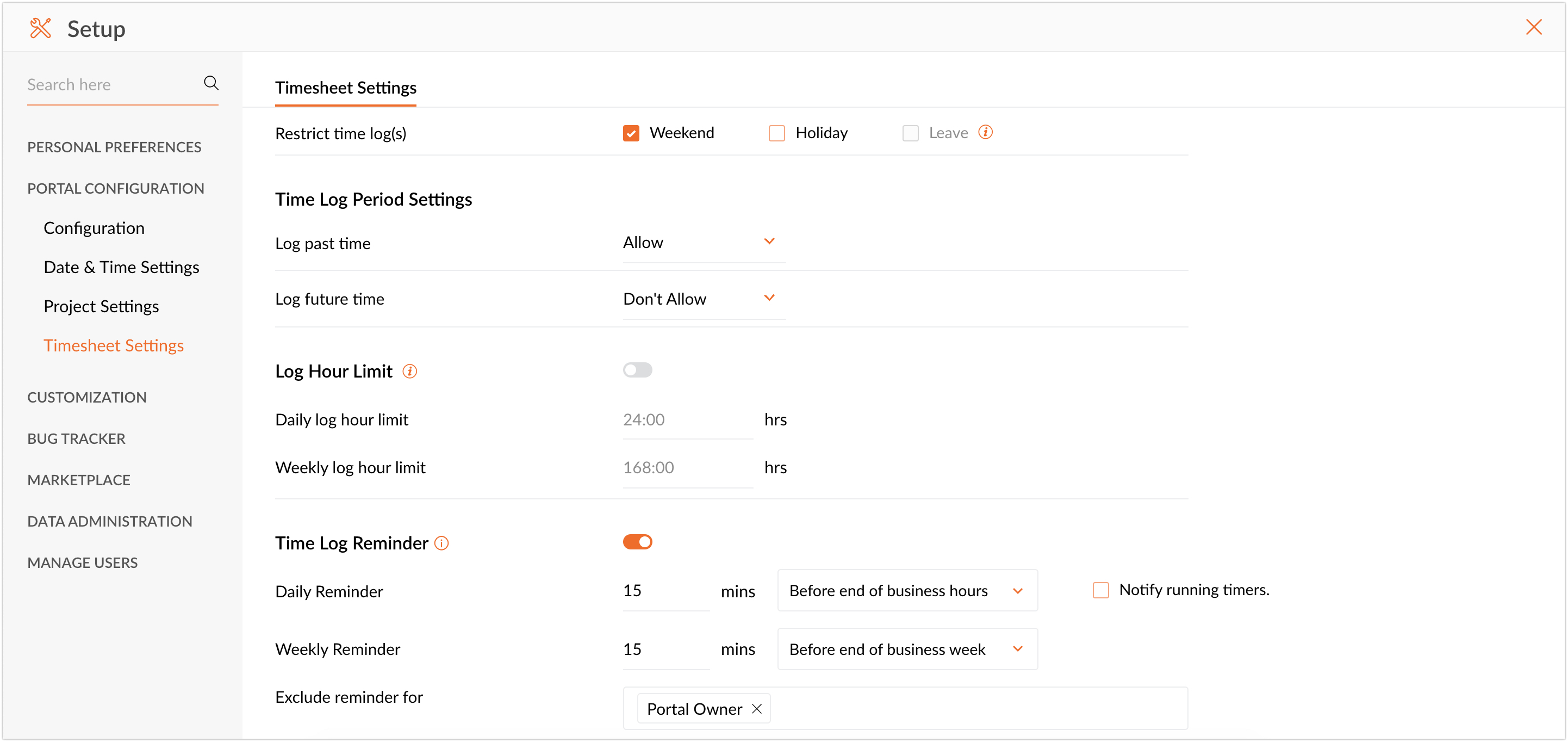Screen dimensions: 1568x742
Task: Open Project Settings in sidebar
Action: 101,306
